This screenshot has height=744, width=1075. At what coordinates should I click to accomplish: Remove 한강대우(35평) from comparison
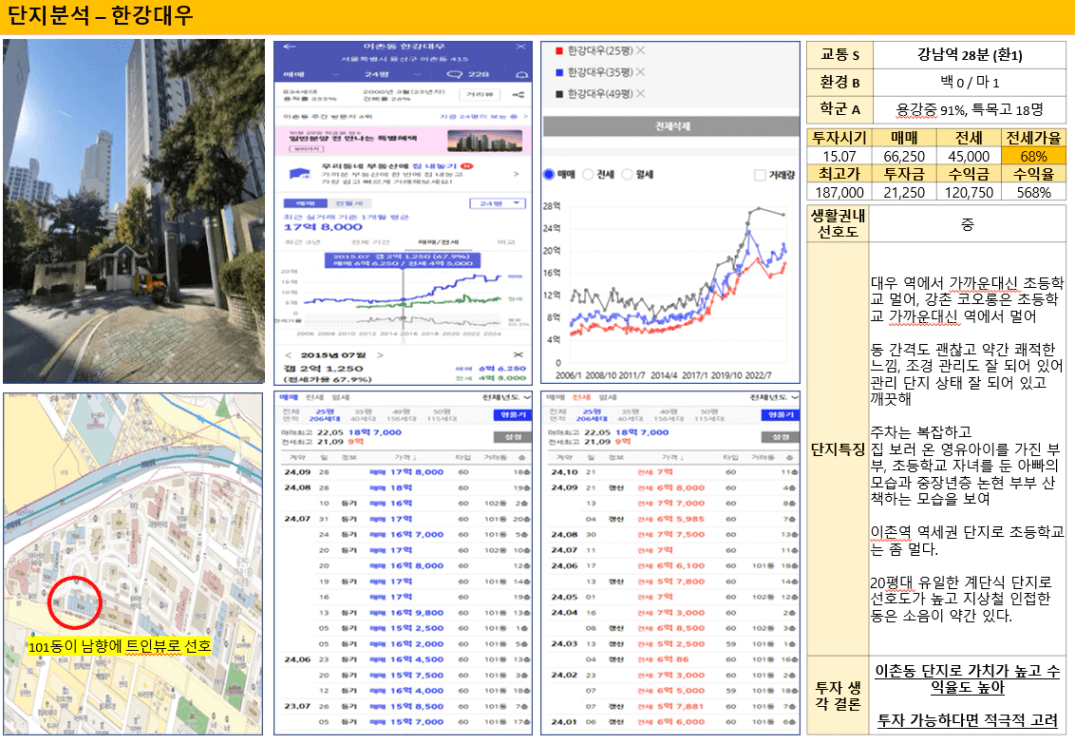(x=640, y=72)
